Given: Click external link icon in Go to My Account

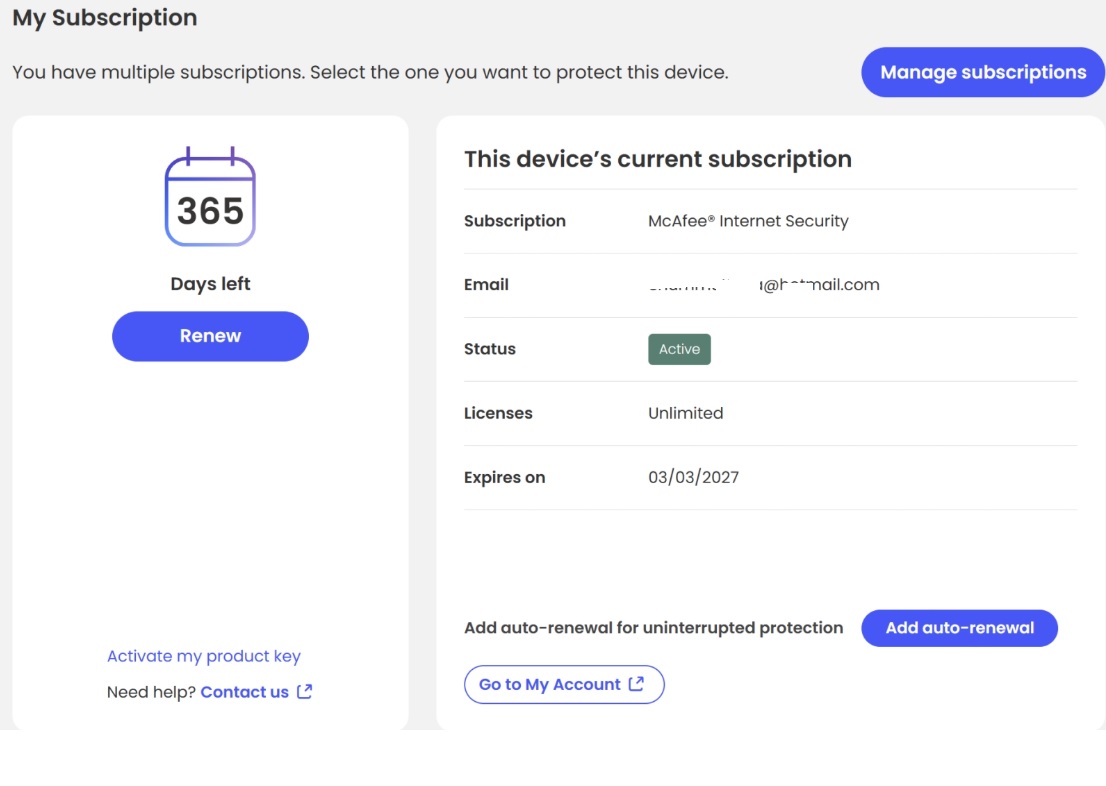Looking at the screenshot, I should (636, 684).
